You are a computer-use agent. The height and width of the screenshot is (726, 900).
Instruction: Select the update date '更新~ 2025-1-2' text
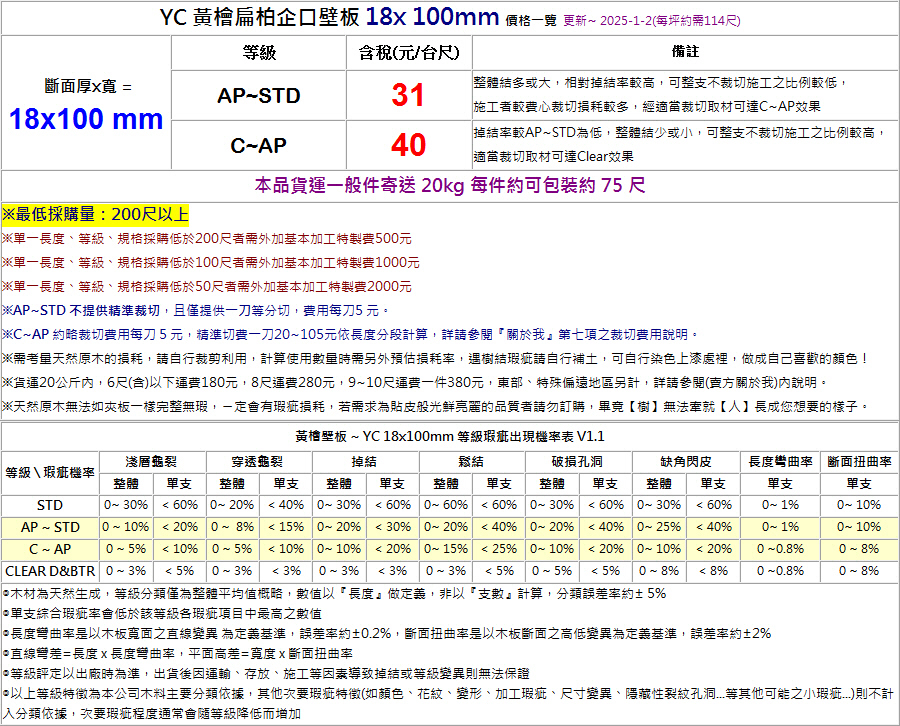(x=608, y=21)
